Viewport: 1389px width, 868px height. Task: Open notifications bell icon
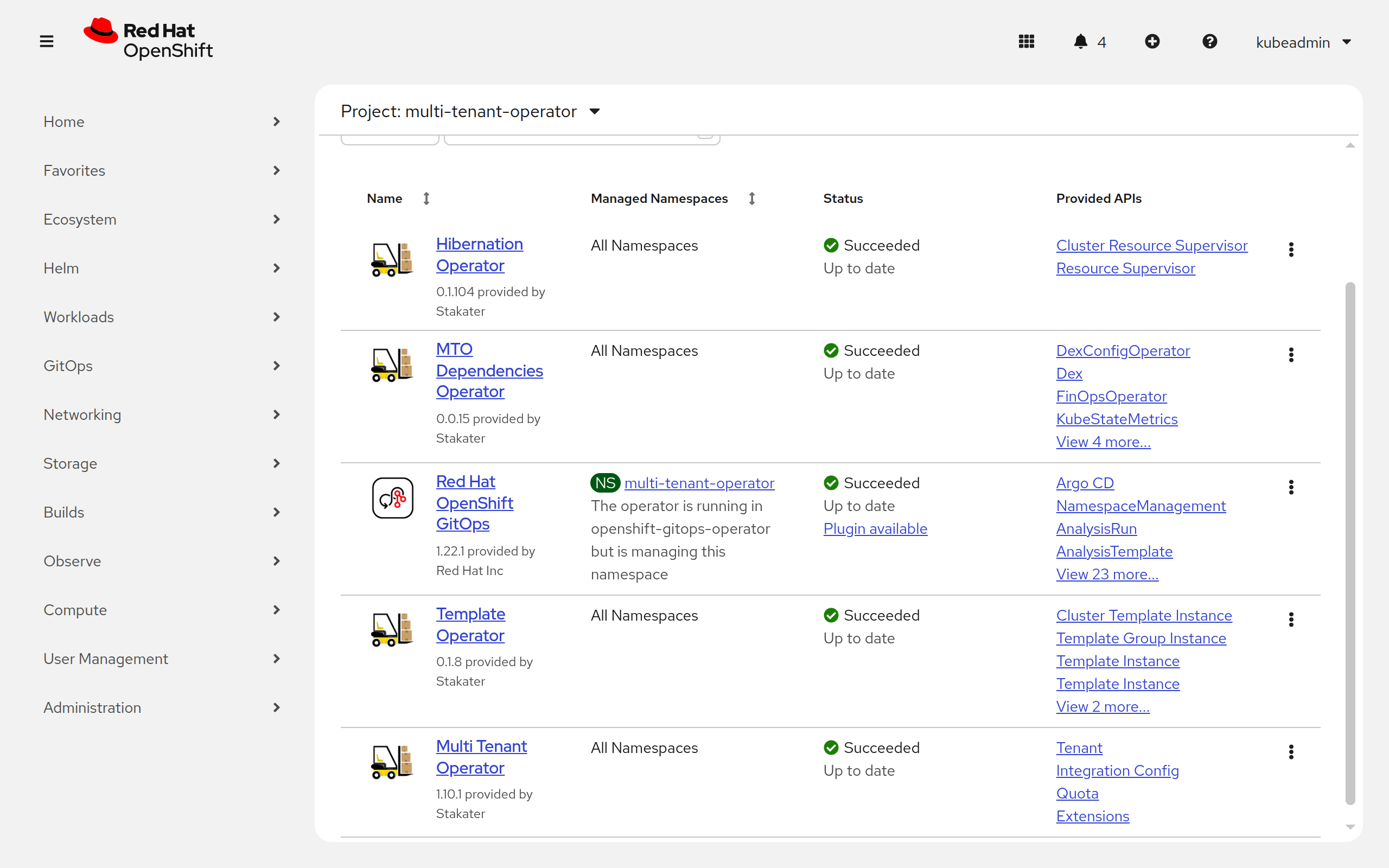1081,42
